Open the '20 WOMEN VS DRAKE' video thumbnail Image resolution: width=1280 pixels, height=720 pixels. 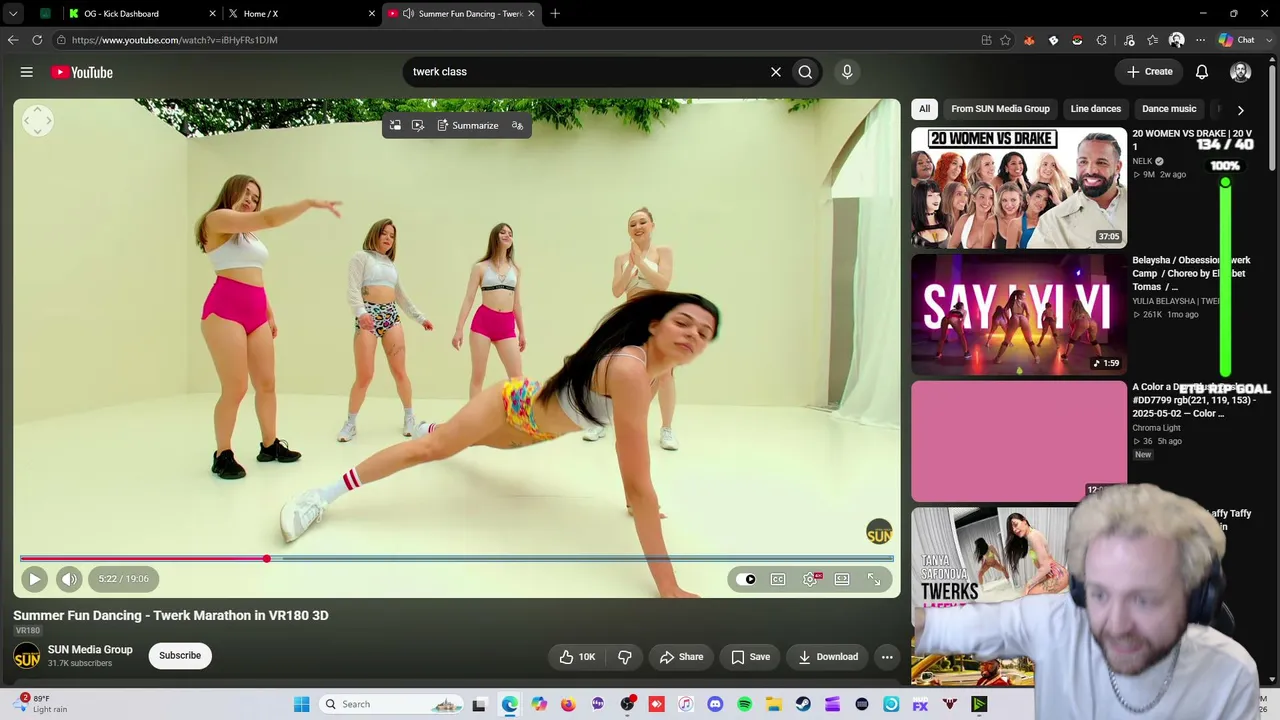pos(1019,187)
